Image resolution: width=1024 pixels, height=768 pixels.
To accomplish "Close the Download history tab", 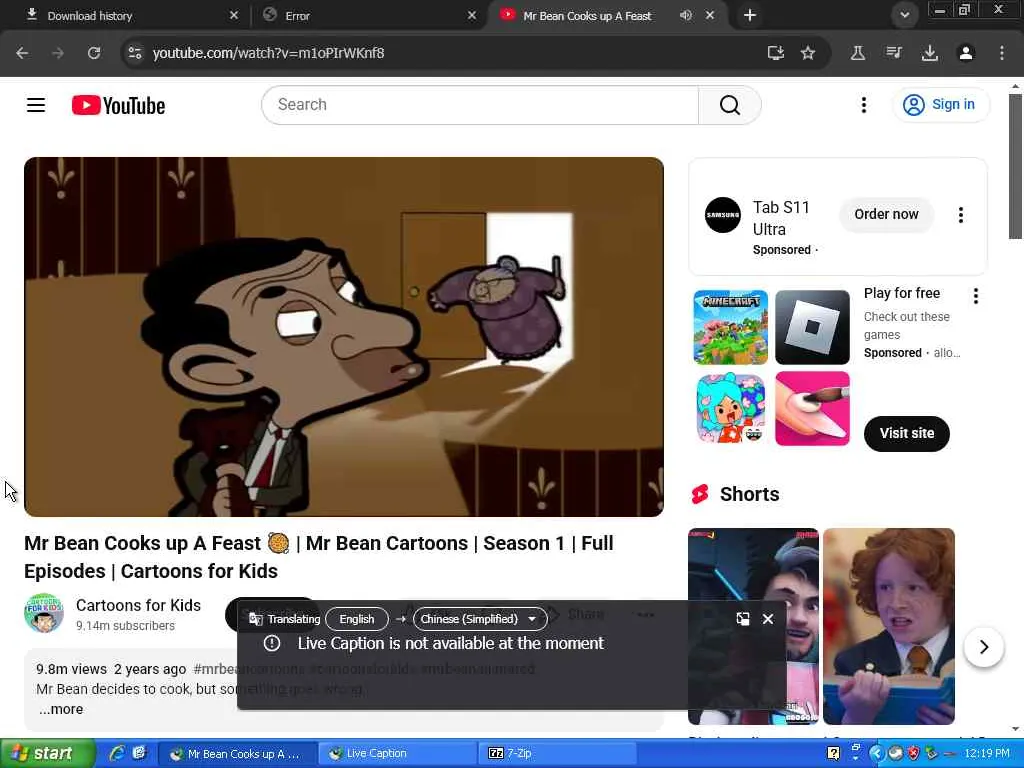I will [x=234, y=15].
